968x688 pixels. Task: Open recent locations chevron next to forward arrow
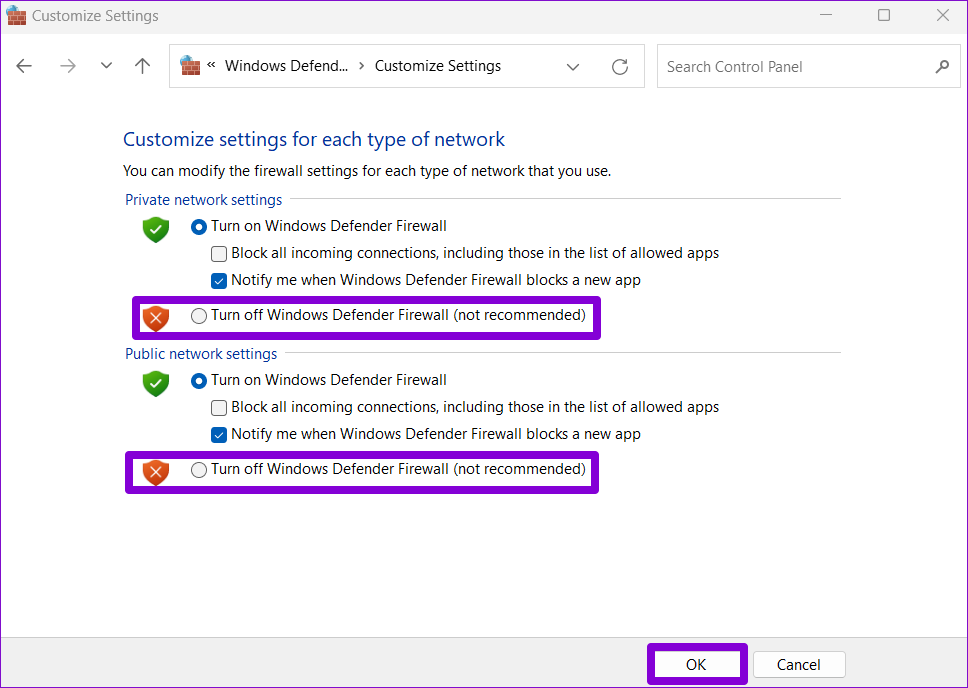tap(106, 65)
